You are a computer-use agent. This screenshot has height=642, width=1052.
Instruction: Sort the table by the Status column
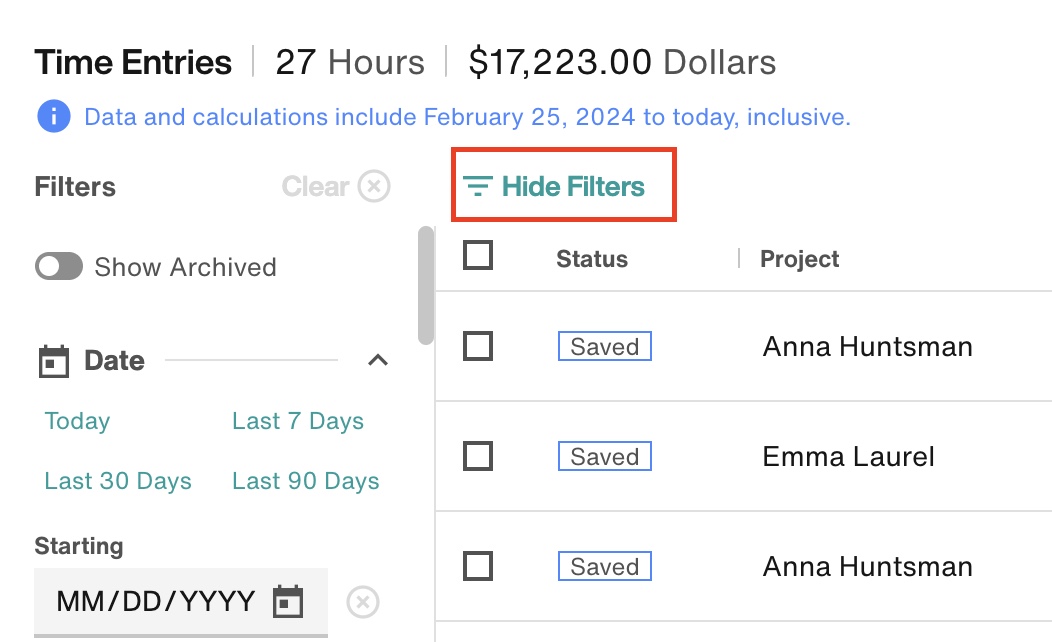tap(591, 258)
